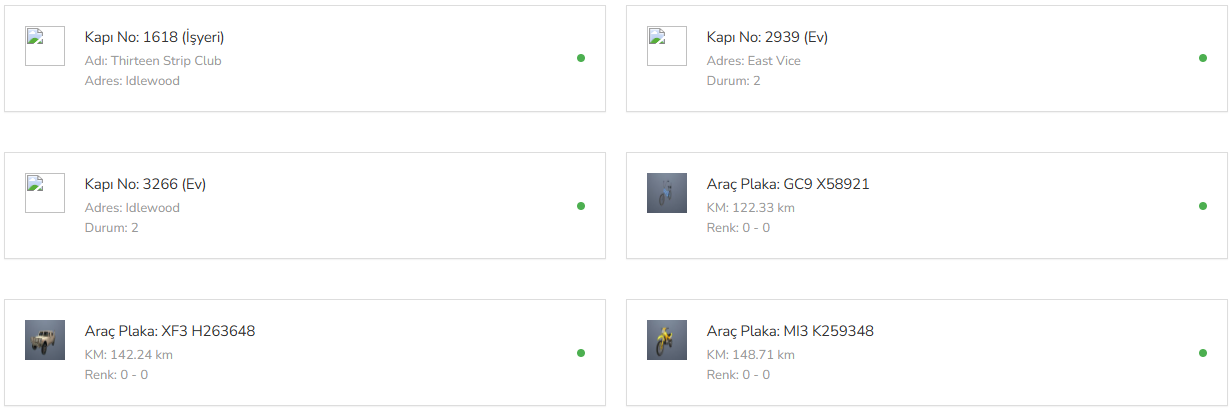Select the Araç Plaka: MI3 K259348 title
Viewport: 1232px width, 412px height.
790,332
